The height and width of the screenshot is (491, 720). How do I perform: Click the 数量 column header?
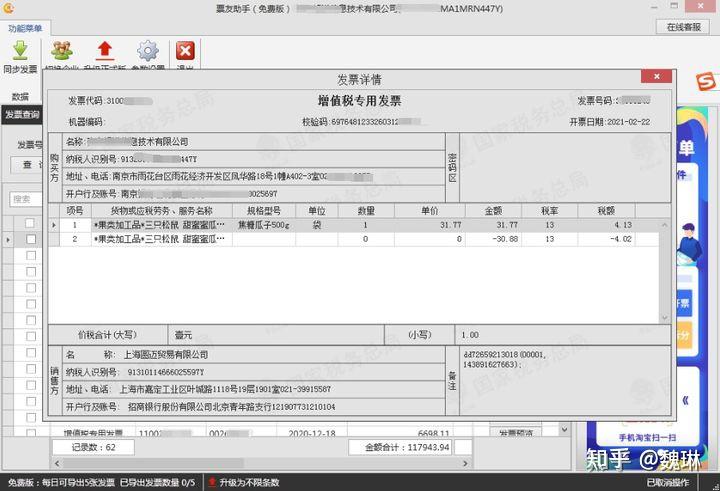(x=366, y=211)
